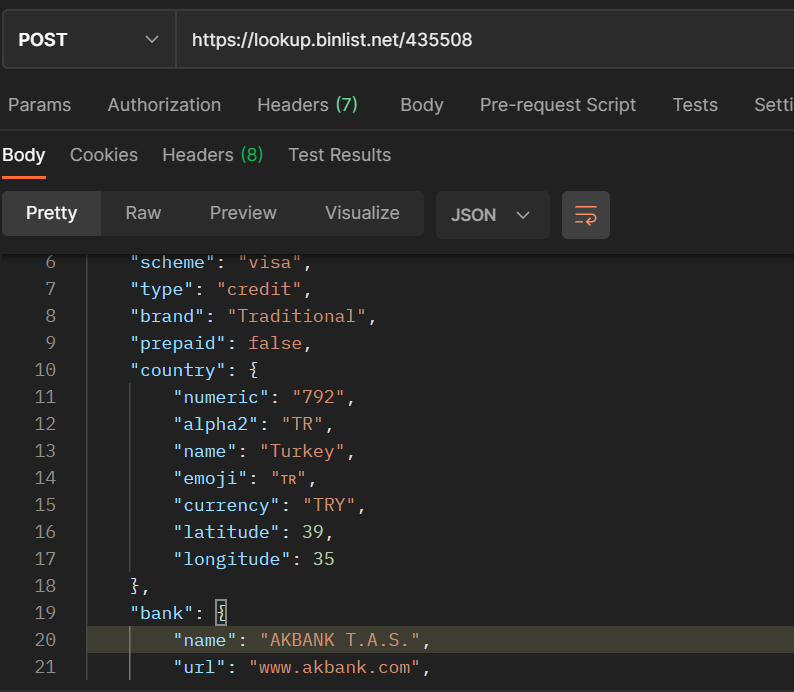
Task: Open the JSON format dropdown
Action: point(493,215)
